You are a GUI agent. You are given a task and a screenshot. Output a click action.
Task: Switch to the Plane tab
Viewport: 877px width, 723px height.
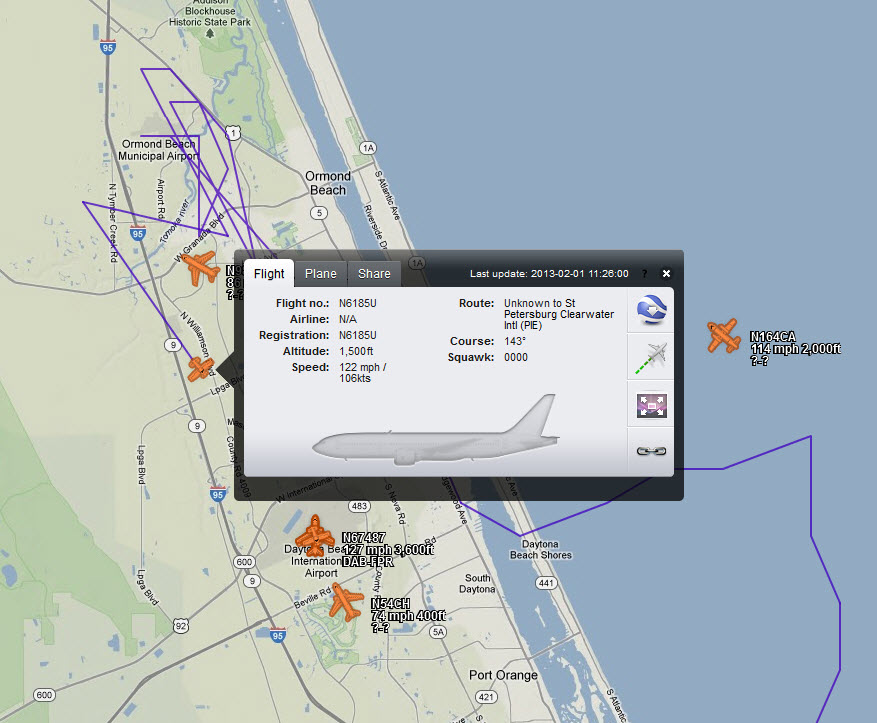(x=320, y=274)
